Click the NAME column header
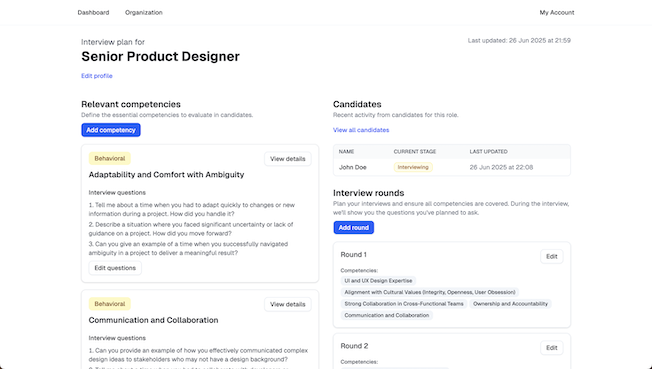 (x=346, y=151)
